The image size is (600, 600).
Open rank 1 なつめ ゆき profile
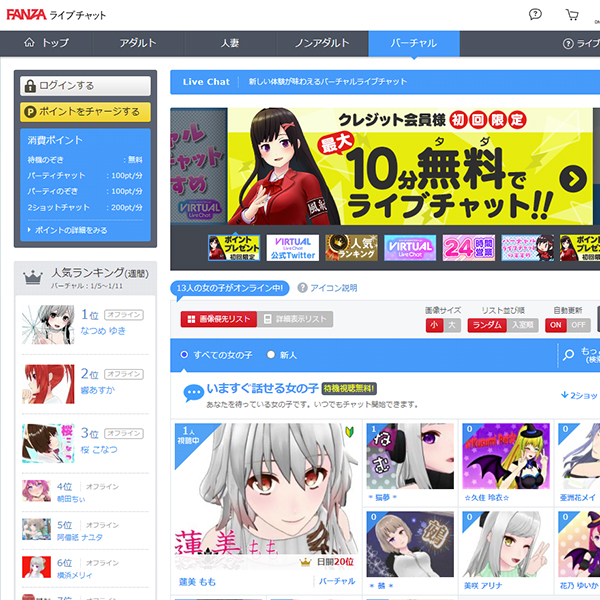coord(103,331)
